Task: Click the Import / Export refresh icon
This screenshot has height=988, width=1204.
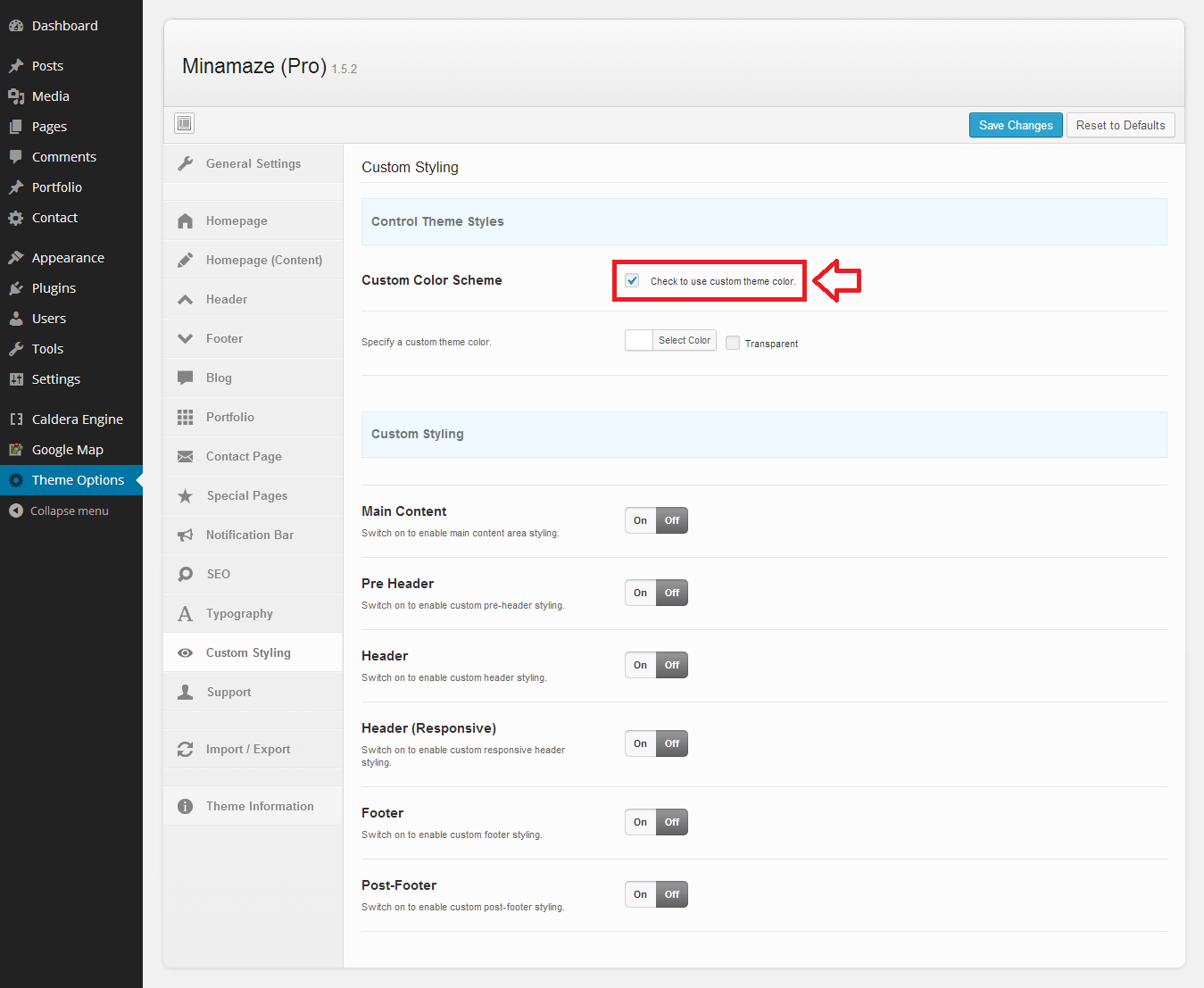Action: 186,749
